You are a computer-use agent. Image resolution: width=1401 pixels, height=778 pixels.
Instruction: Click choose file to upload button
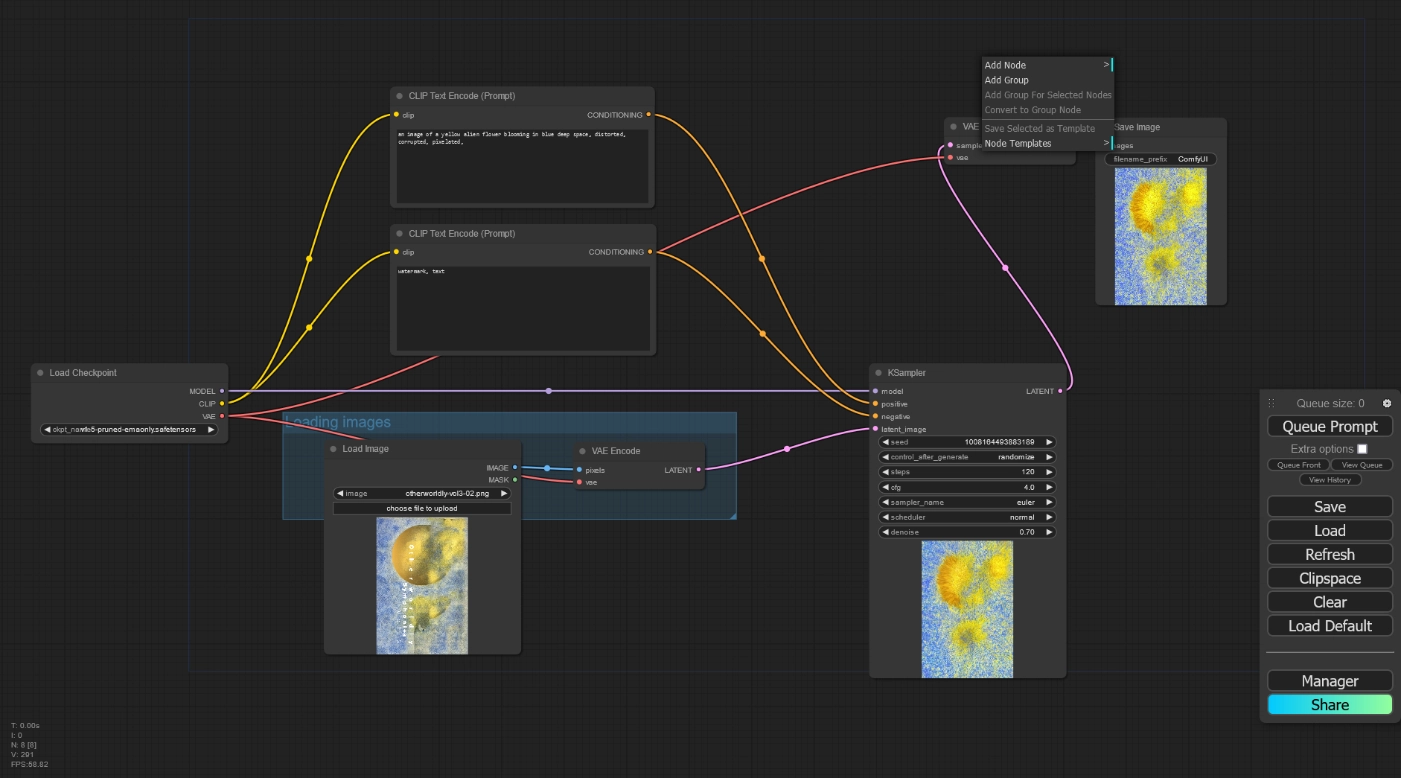(x=422, y=508)
